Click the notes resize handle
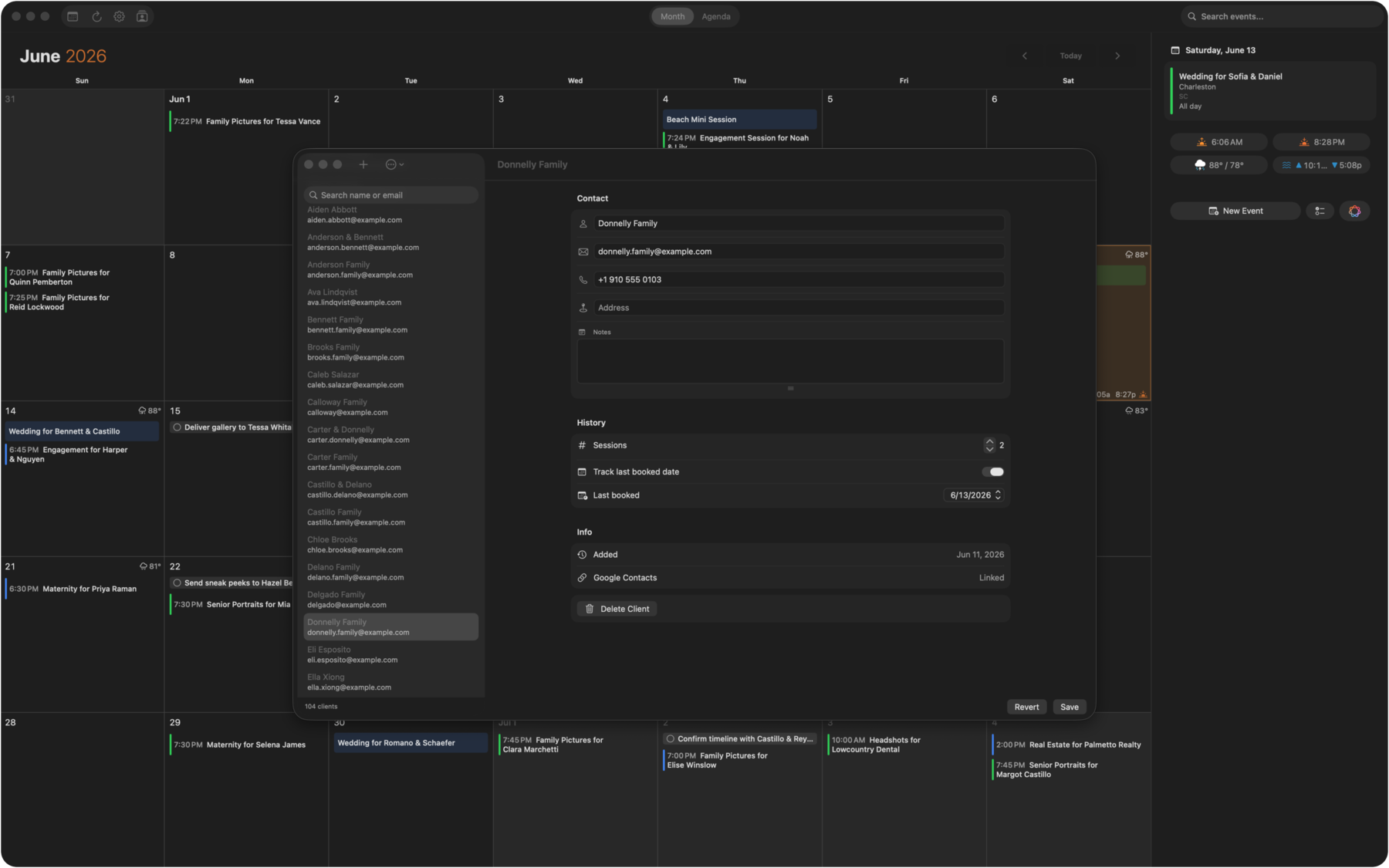This screenshot has width=1389, height=868. (x=790, y=388)
